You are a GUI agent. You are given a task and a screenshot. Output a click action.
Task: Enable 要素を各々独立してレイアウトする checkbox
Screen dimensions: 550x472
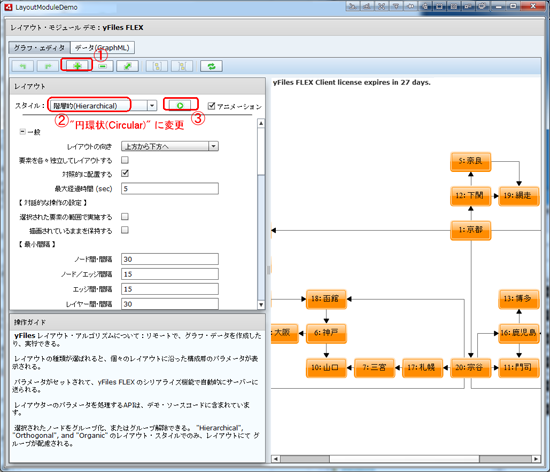[x=125, y=160]
